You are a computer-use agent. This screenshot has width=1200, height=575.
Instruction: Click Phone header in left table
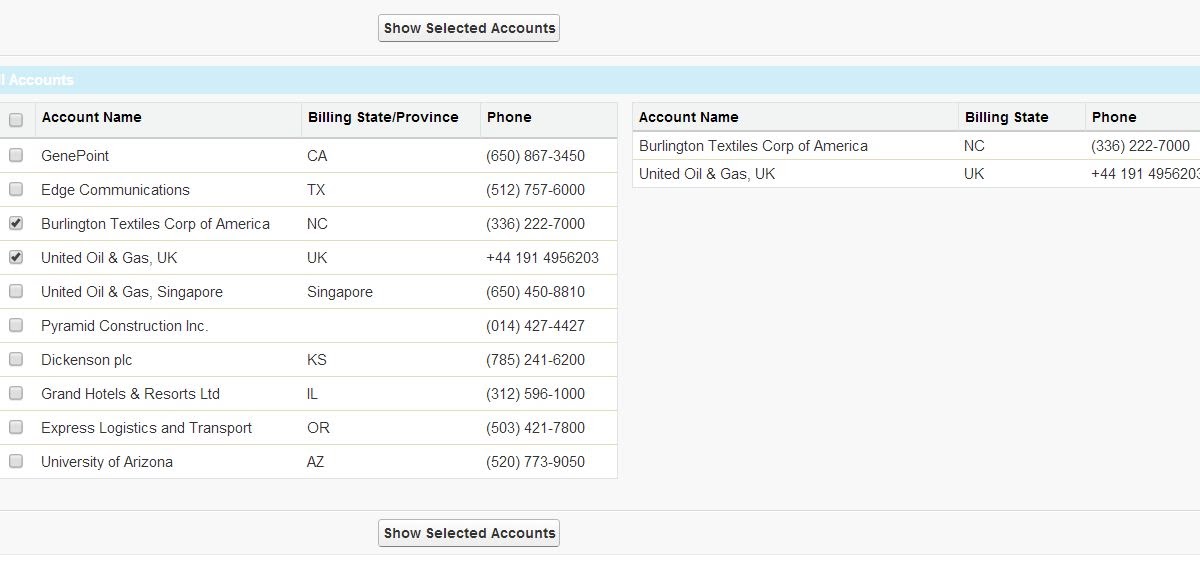tap(509, 117)
